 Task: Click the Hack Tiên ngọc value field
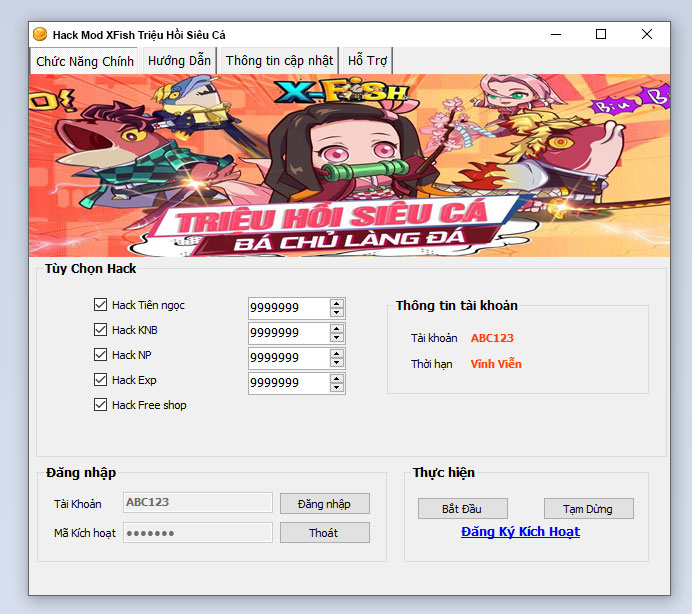pyautogui.click(x=289, y=308)
